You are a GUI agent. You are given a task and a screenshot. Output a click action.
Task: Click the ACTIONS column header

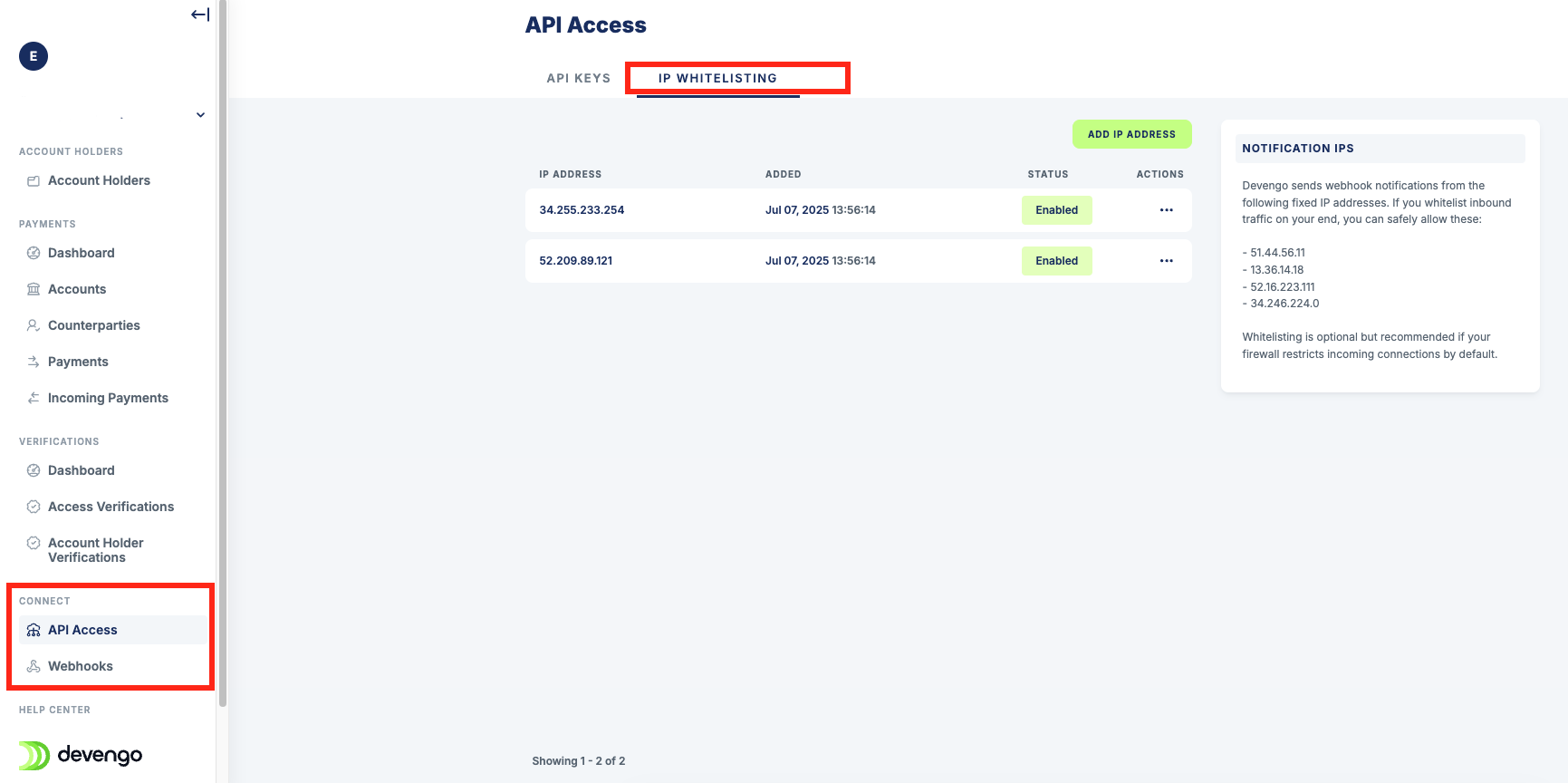[x=1160, y=174]
